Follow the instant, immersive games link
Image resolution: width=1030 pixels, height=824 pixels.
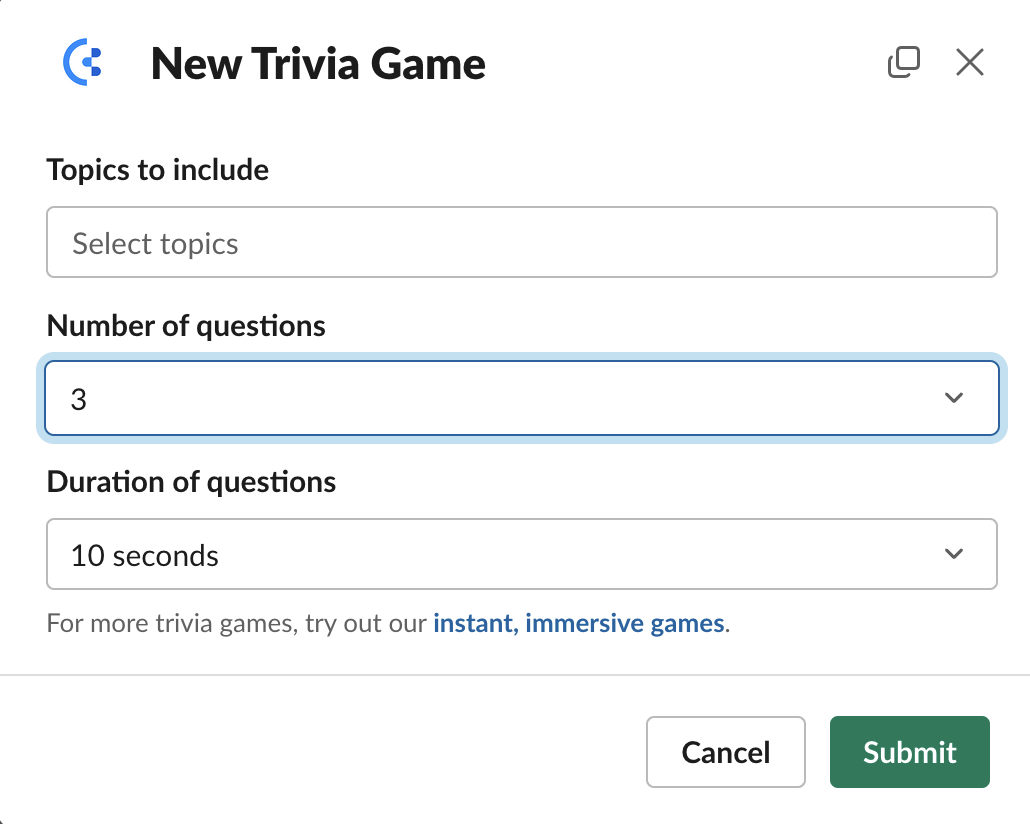(x=579, y=623)
